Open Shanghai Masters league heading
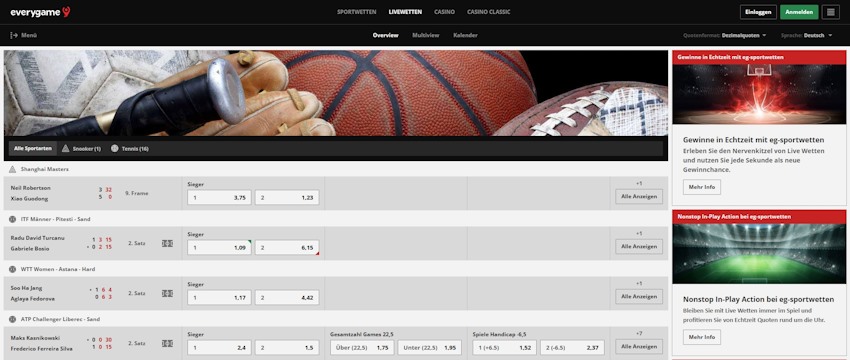850x360 pixels. tap(44, 169)
